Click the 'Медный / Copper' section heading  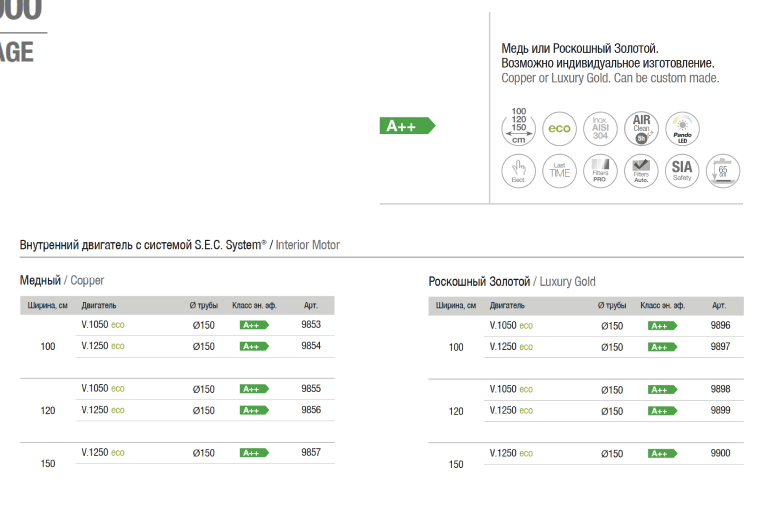pyautogui.click(x=62, y=281)
